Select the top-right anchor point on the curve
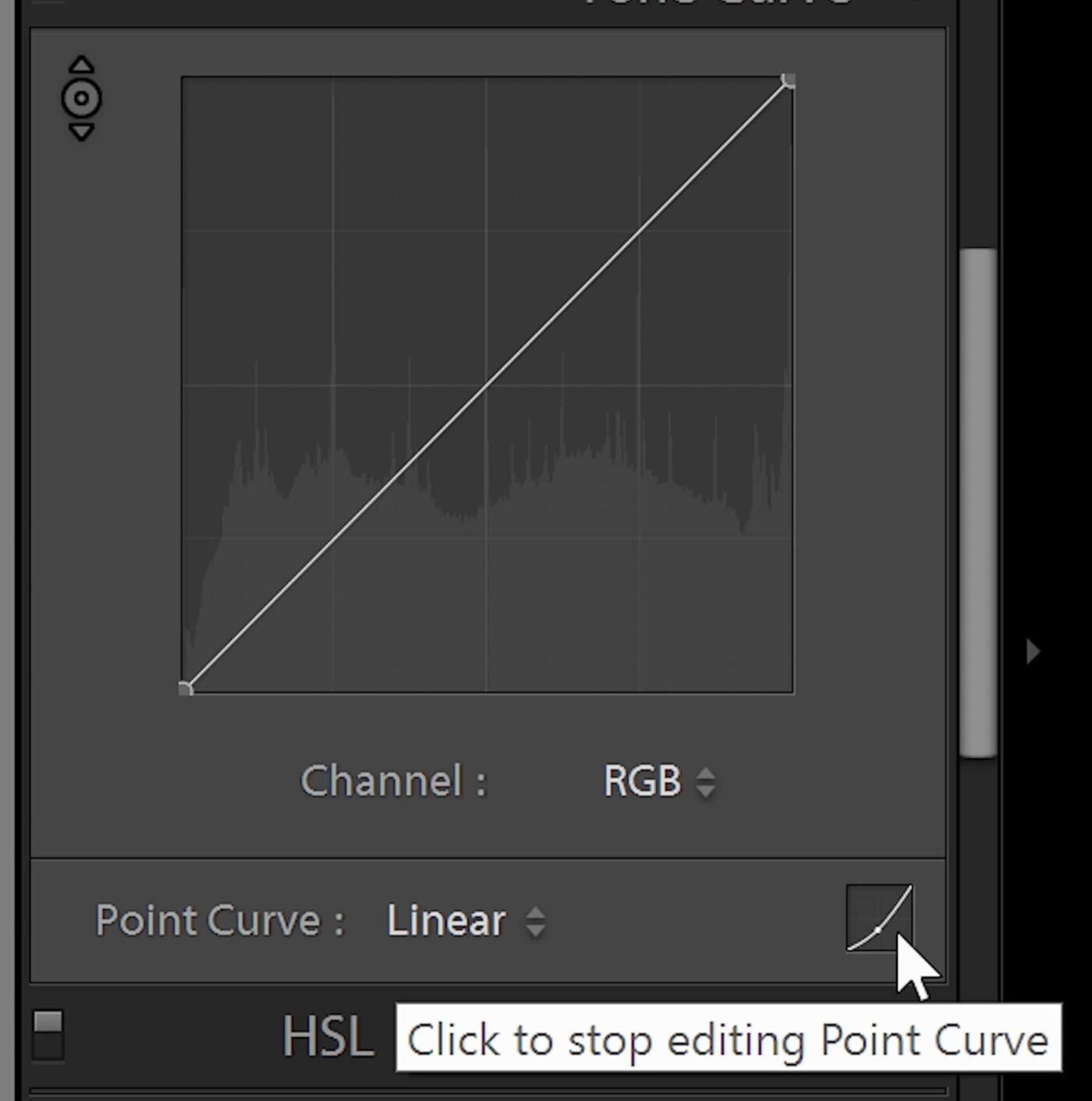 click(790, 78)
